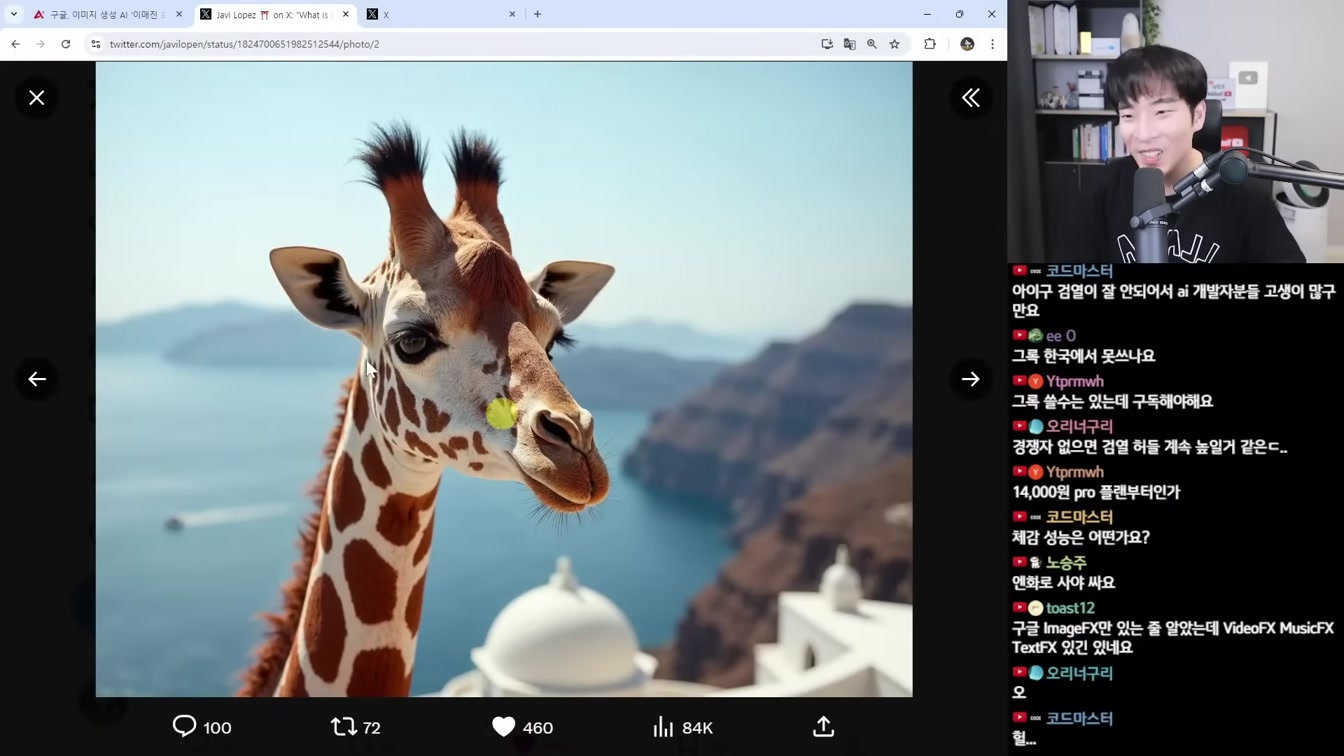
Task: Click chat message '체감 성능은 어떤가요?'
Action: pyautogui.click(x=1081, y=537)
